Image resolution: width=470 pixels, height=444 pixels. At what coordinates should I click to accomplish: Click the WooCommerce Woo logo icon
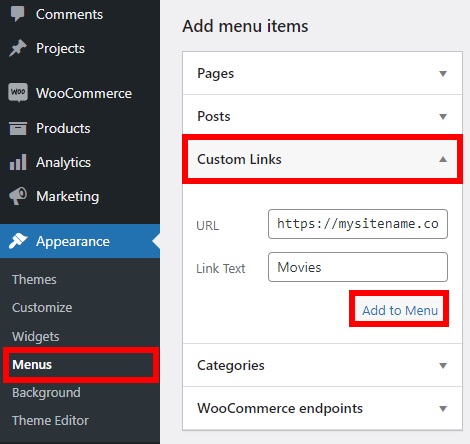pyautogui.click(x=18, y=92)
